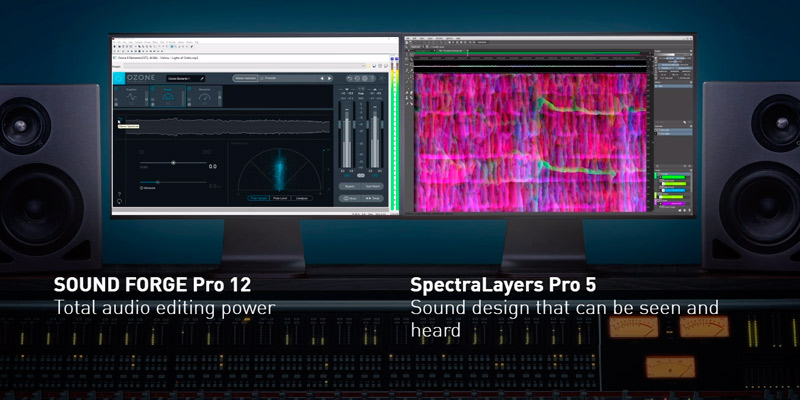Toggle the Maximizer module power button
Image resolution: width=800 pixels, height=400 pixels.
click(x=190, y=88)
